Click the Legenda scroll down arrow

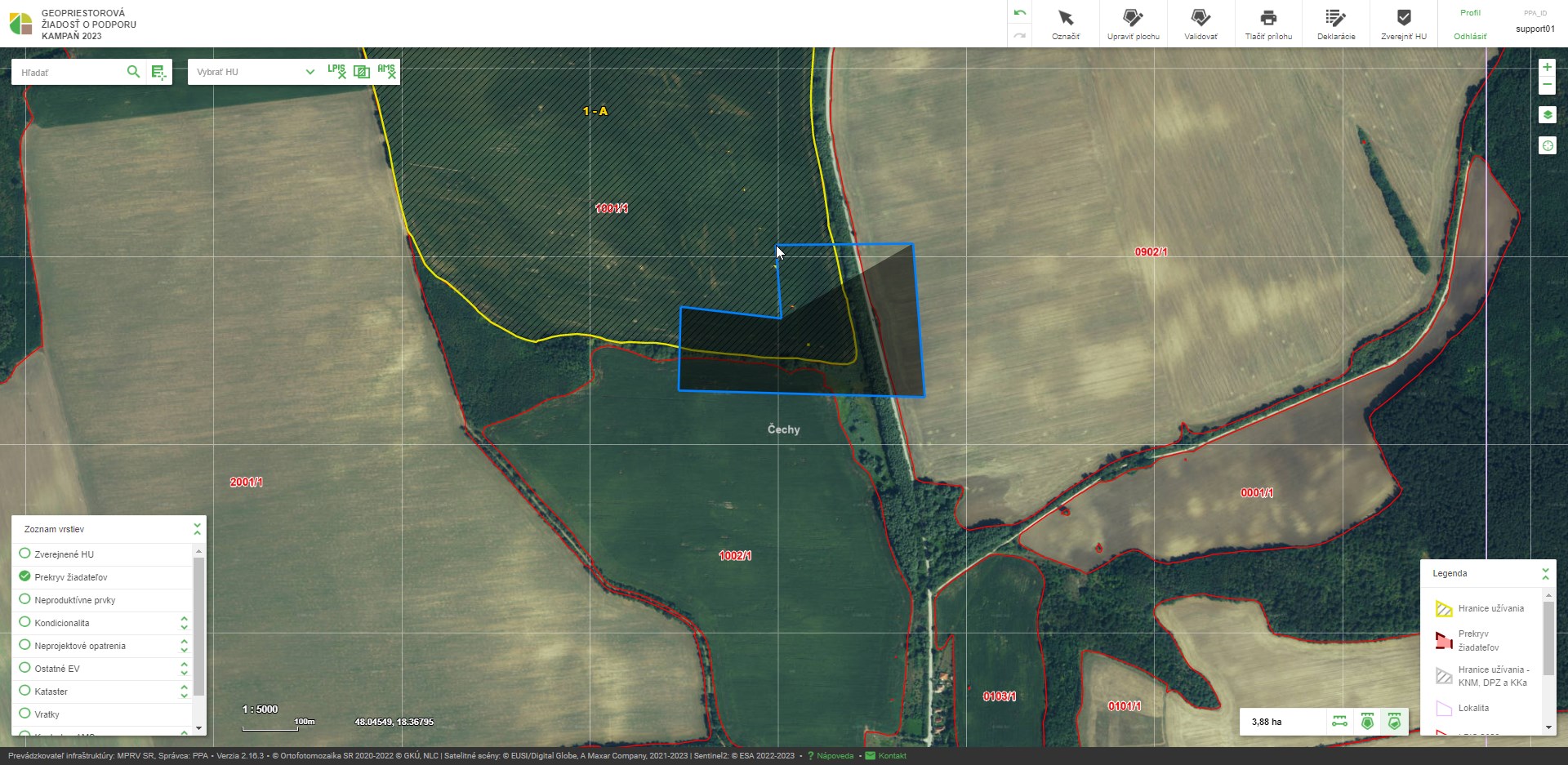click(x=1548, y=727)
